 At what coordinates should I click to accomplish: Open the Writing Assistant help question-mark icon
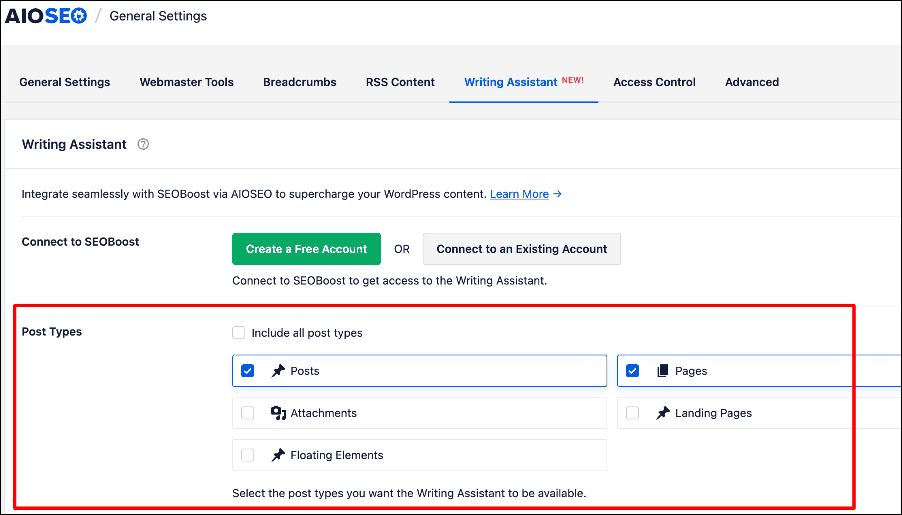pyautogui.click(x=143, y=144)
